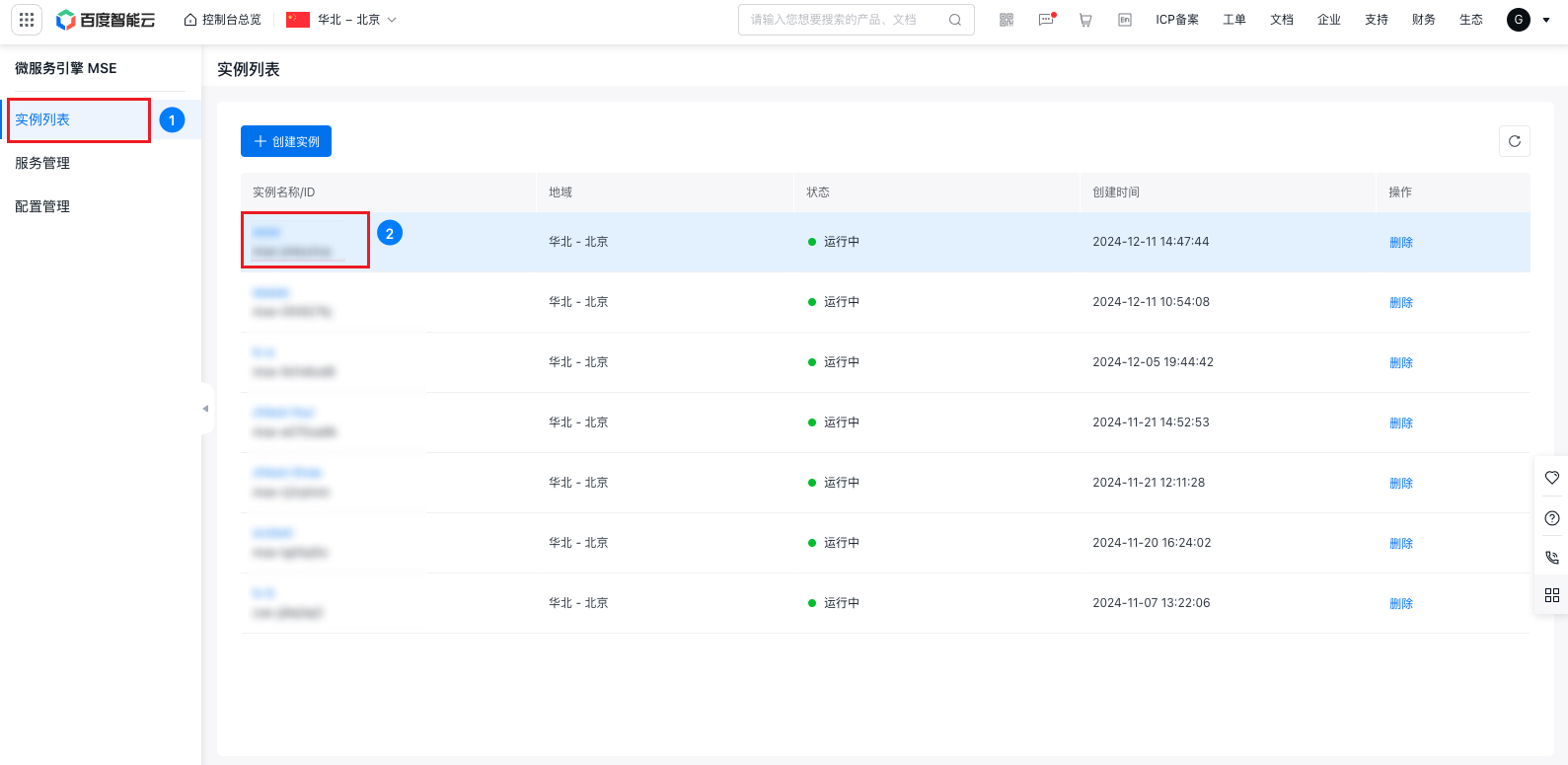This screenshot has height=765, width=1568.
Task: Open instance created 2024-11-07 13:22:06
Action: click(x=263, y=593)
